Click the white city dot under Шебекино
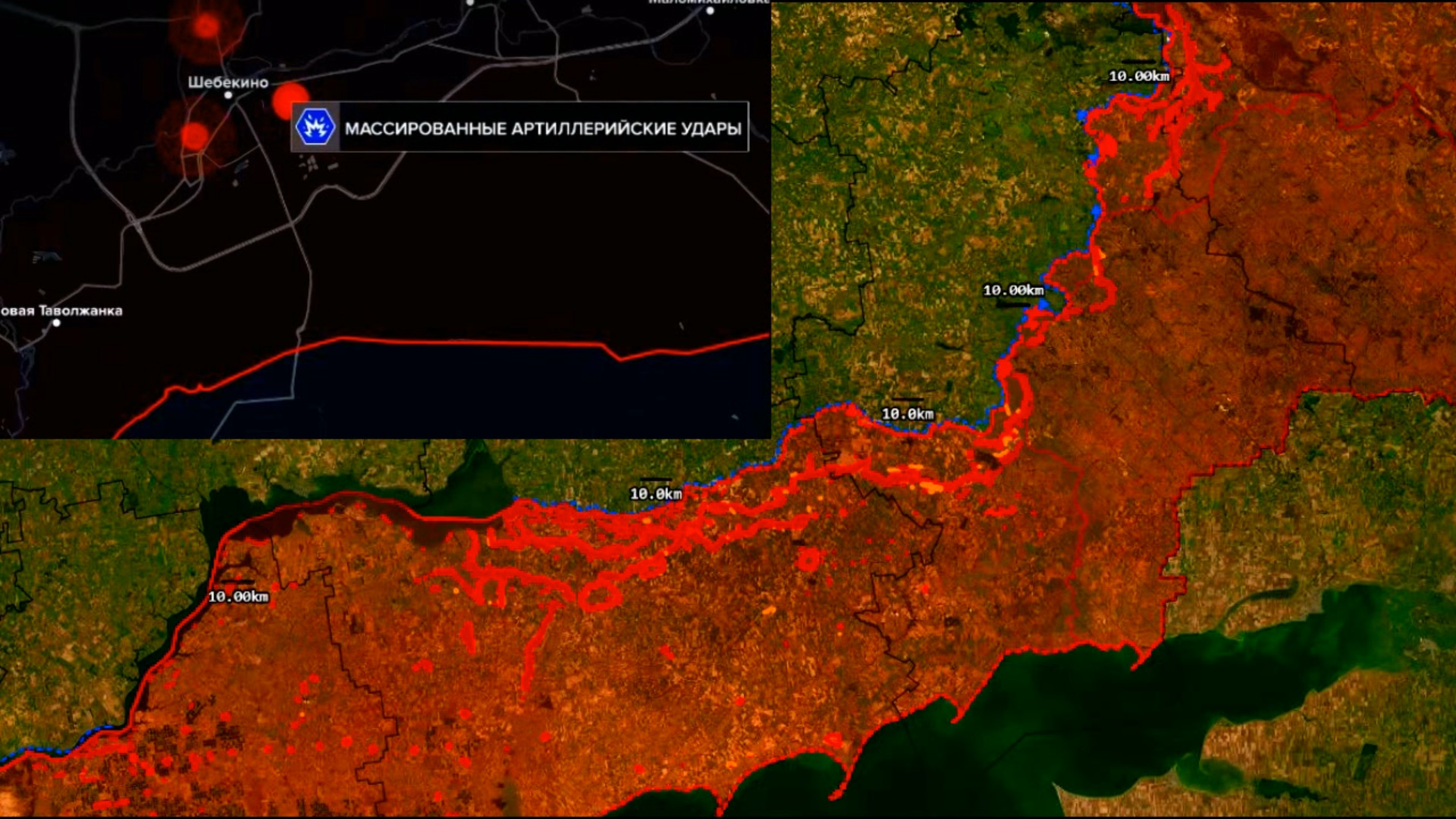Screen dimensions: 1456x819 click(228, 96)
